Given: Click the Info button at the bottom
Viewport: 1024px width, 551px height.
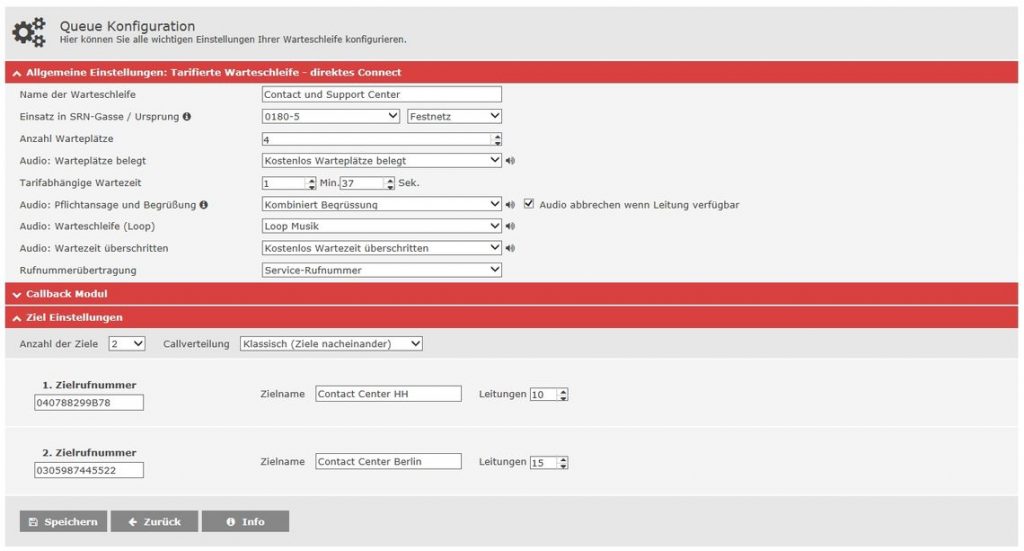Looking at the screenshot, I should click(x=245, y=522).
